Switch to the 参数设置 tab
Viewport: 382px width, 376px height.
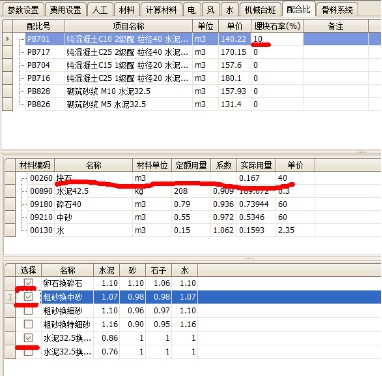[x=23, y=10]
